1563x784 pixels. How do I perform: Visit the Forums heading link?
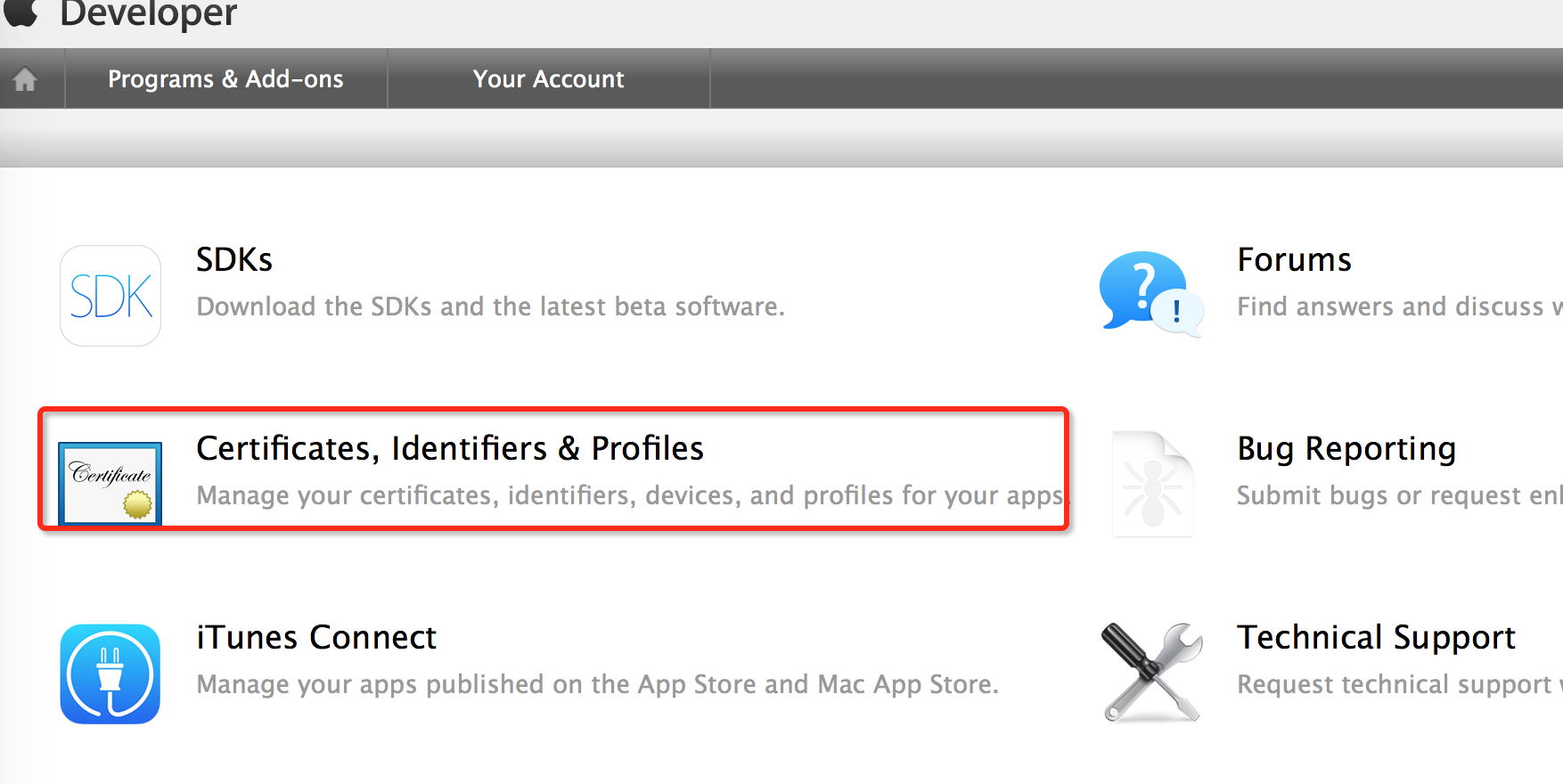1294,260
